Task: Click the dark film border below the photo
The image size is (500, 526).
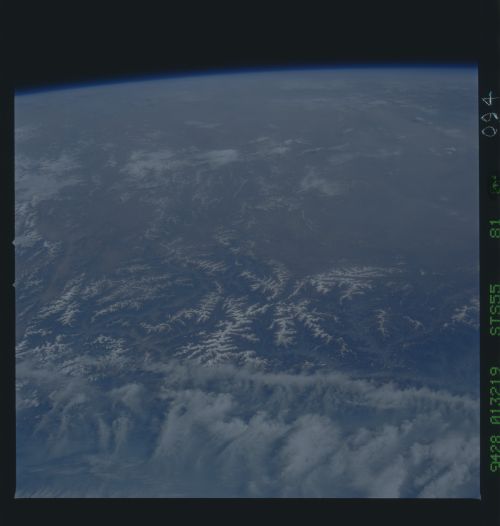Action: pos(248,512)
